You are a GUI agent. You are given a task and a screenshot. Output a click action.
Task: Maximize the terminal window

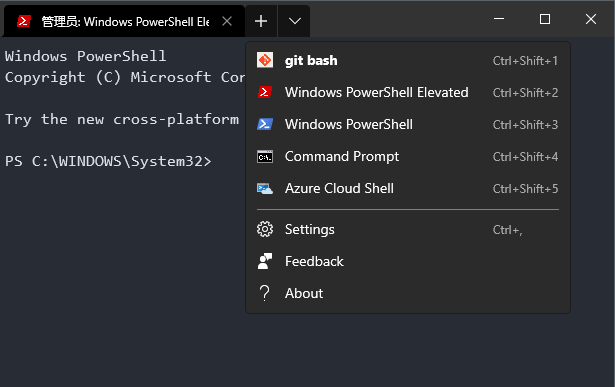[545, 19]
